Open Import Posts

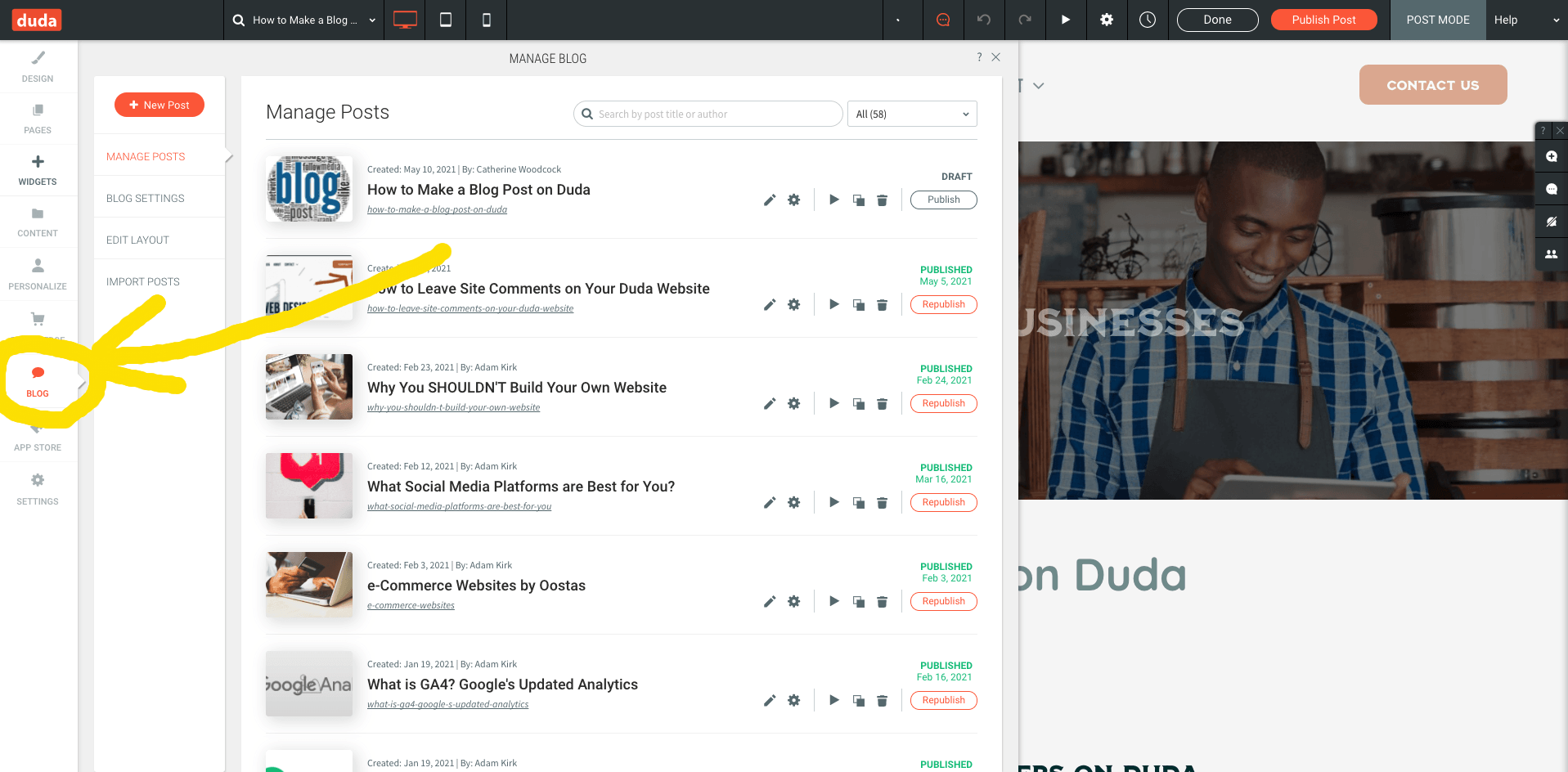143,281
